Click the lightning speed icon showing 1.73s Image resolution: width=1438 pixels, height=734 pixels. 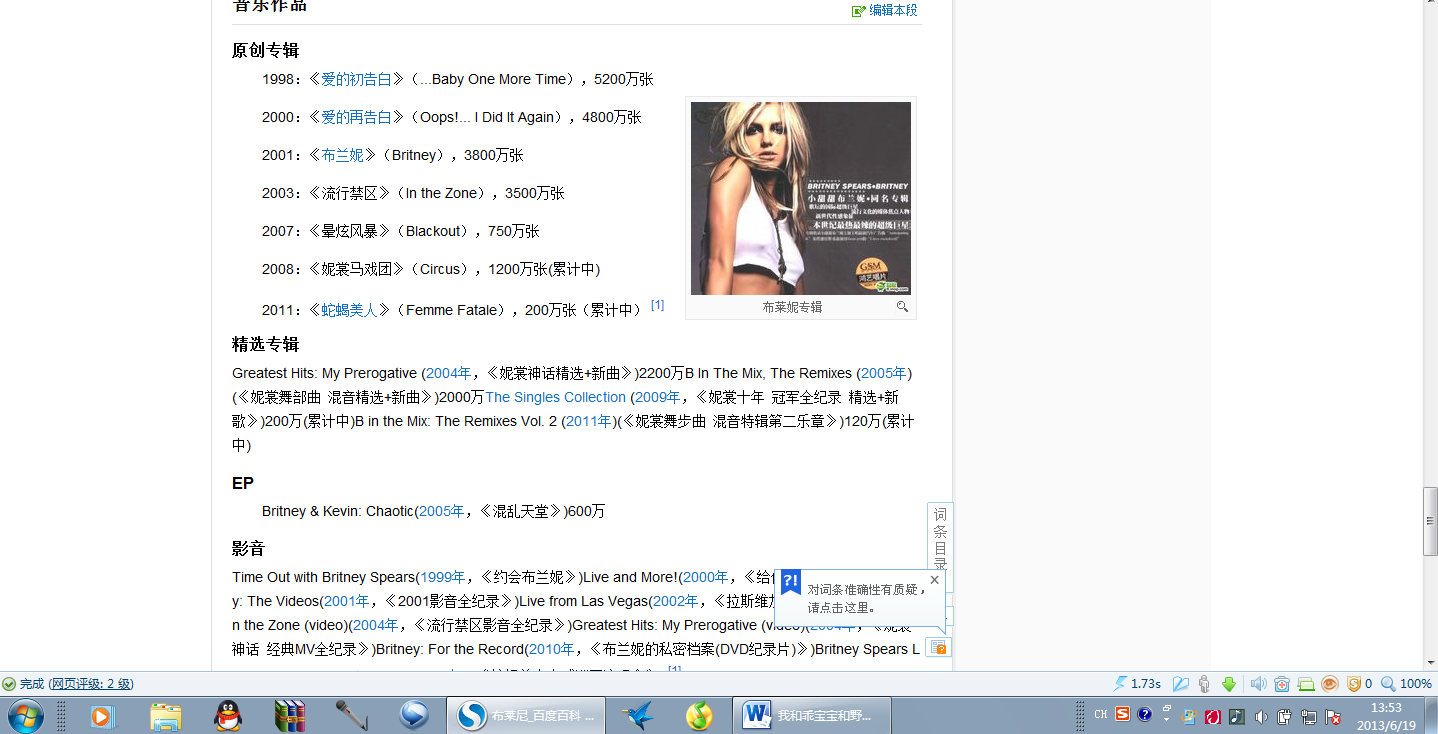(1121, 684)
